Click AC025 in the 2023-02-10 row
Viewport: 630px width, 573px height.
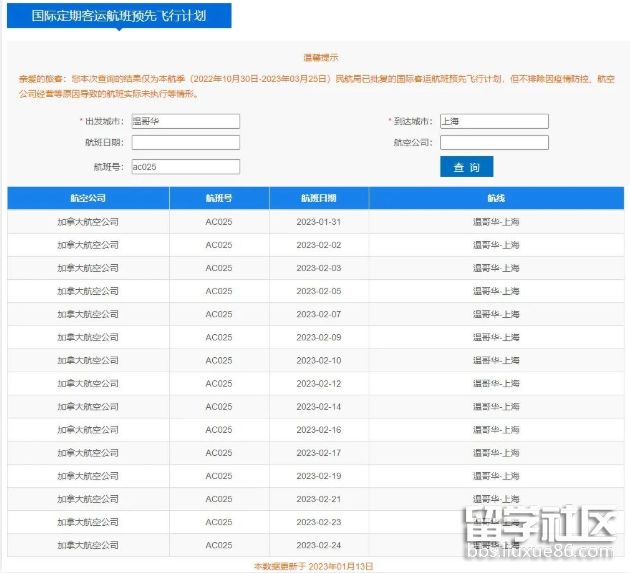coord(219,360)
